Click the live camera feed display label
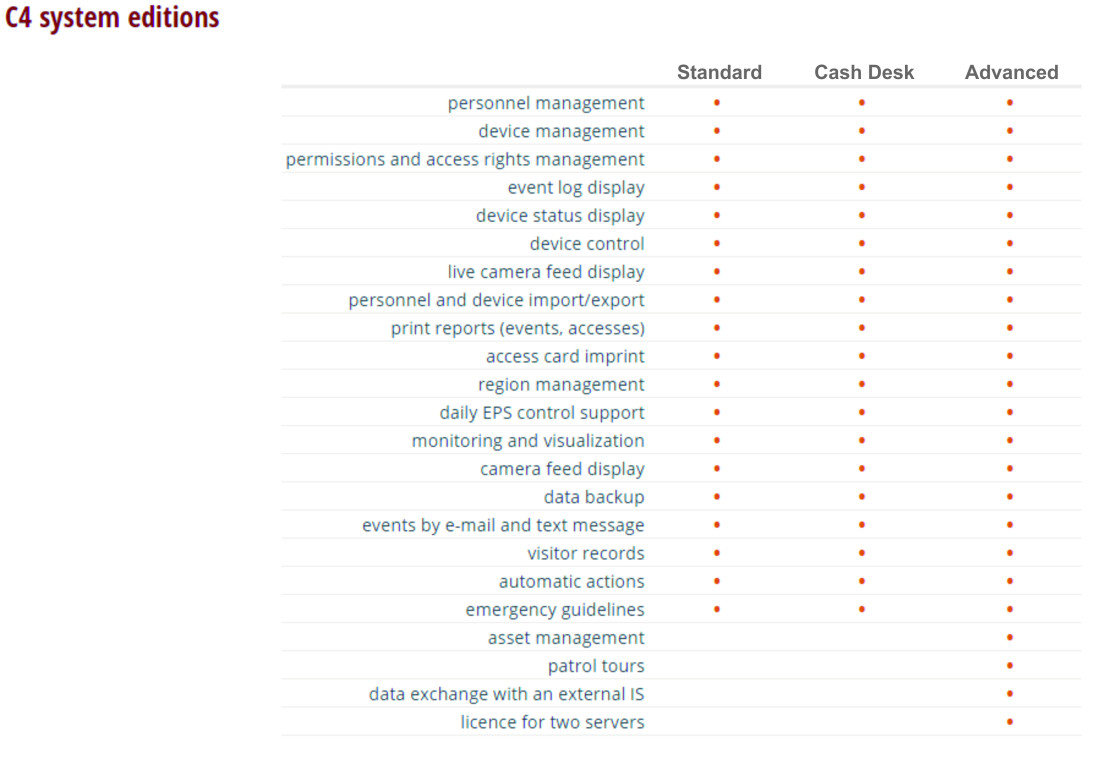Image resolution: width=1100 pixels, height=759 pixels. point(546,272)
